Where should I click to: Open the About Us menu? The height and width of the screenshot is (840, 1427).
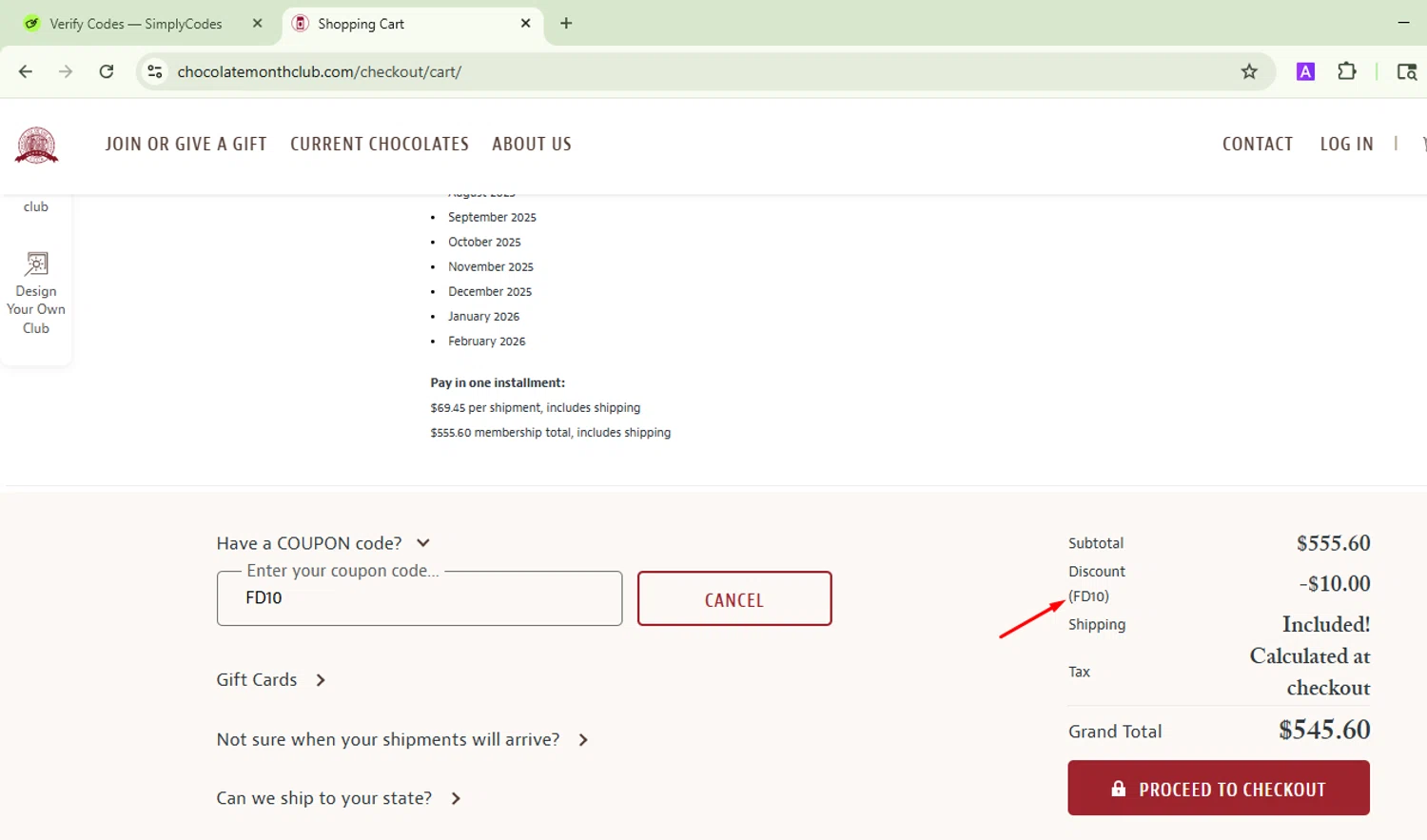point(532,144)
